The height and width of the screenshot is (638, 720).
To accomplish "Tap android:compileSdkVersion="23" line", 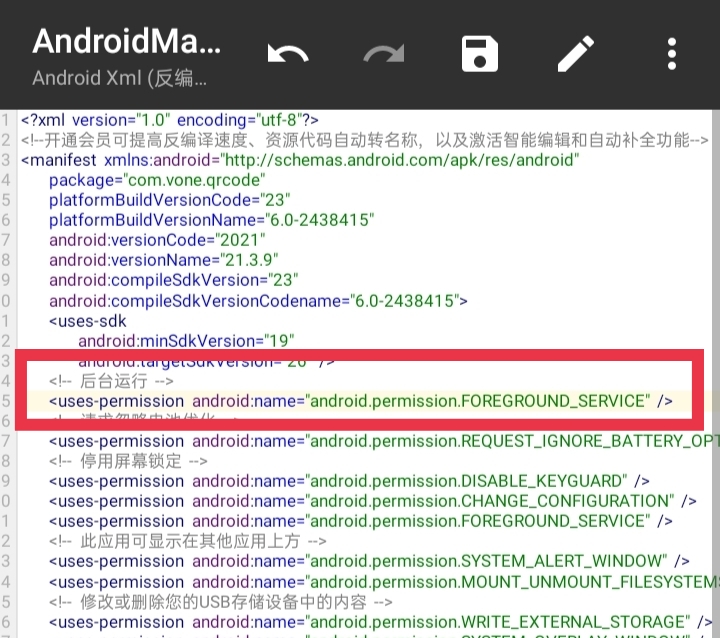I will [x=174, y=280].
